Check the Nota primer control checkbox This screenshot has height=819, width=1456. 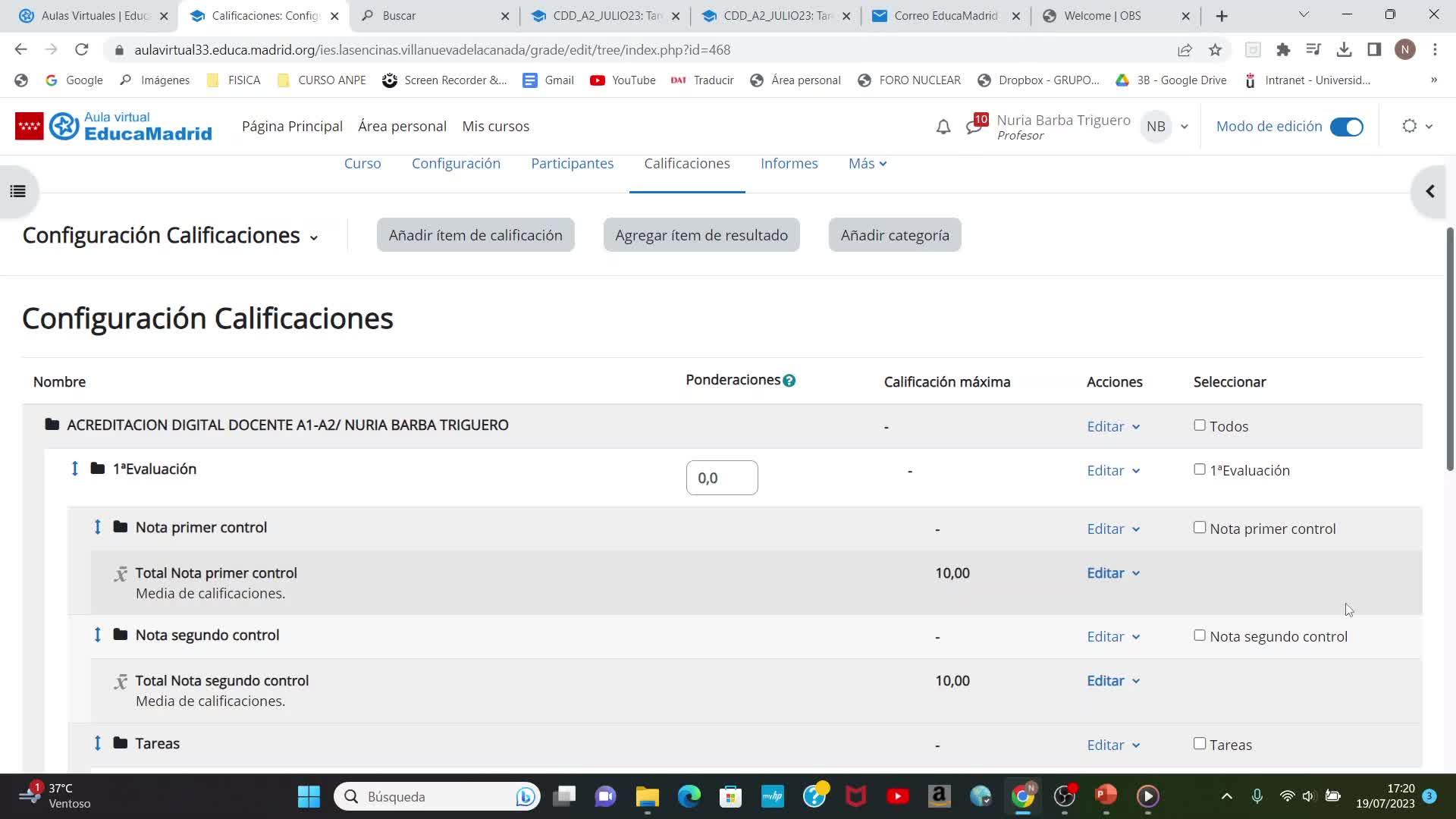coord(1199,528)
